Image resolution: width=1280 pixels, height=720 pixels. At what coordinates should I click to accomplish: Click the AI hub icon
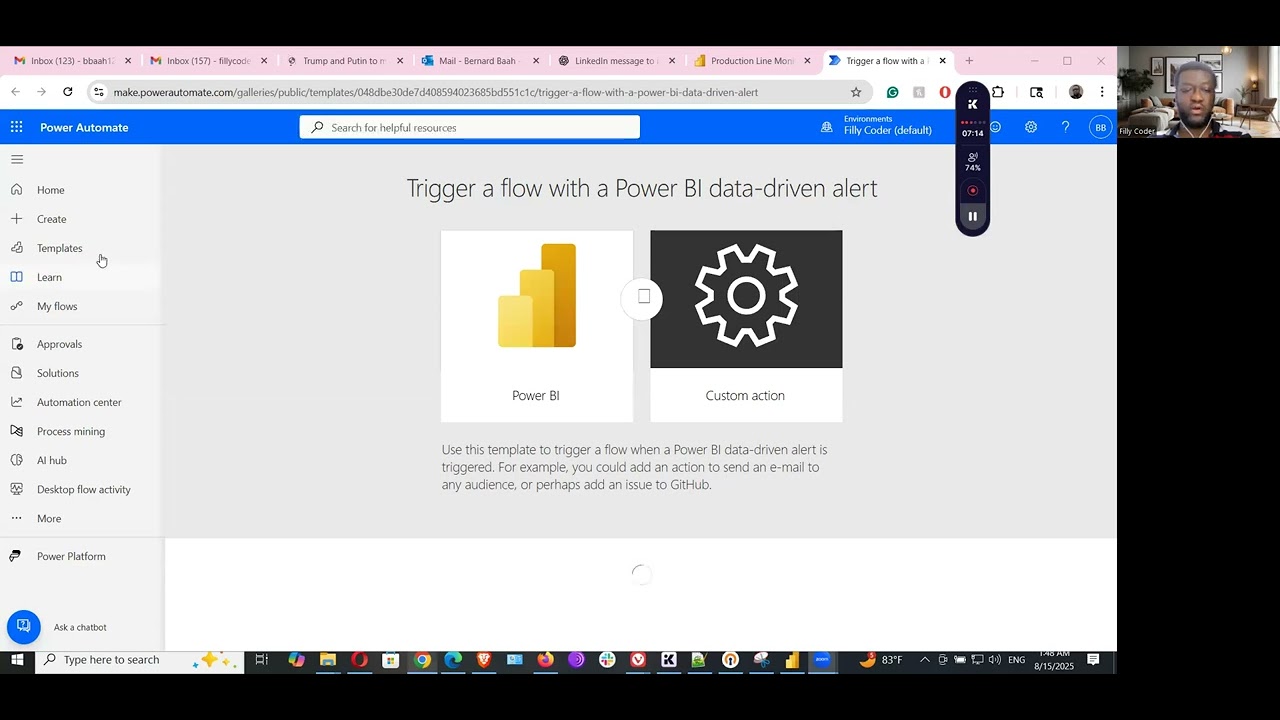tap(16, 460)
